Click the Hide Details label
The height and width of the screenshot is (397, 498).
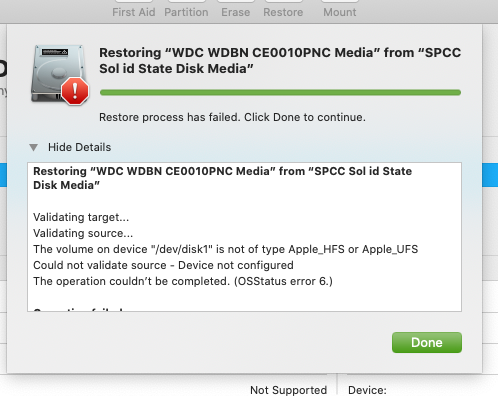point(79,147)
